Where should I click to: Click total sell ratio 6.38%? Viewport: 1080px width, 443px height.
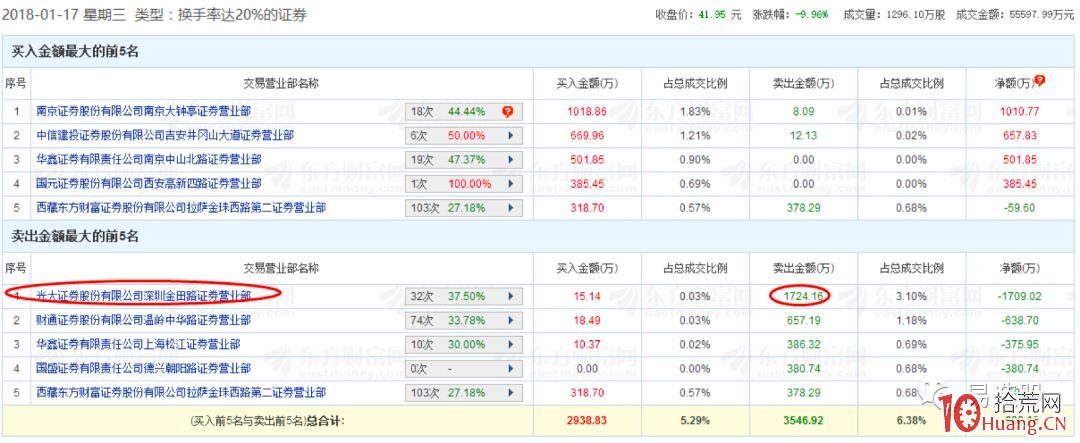911,418
